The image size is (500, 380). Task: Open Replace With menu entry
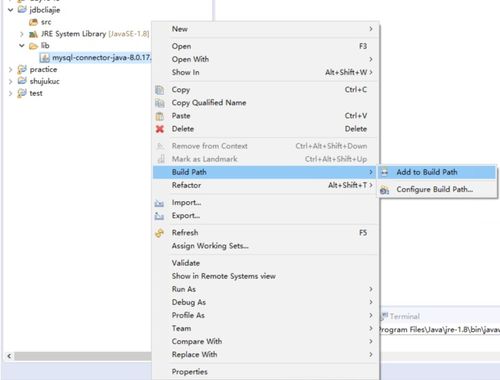tap(266, 354)
